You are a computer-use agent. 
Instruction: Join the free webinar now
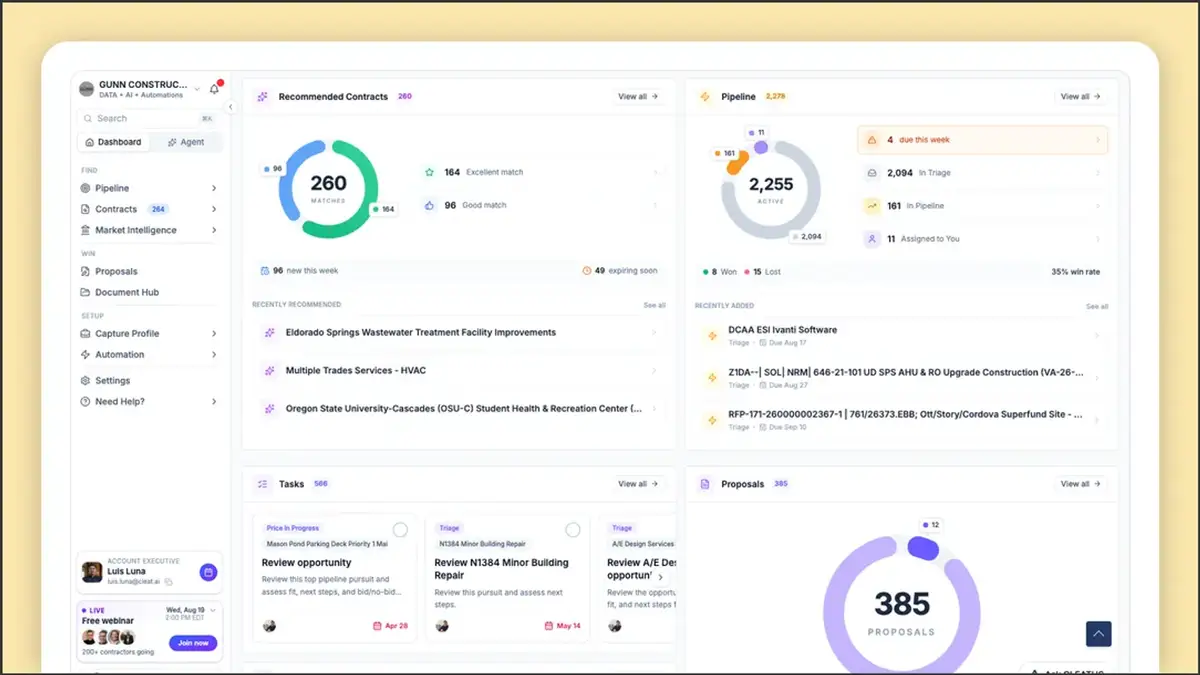[x=193, y=643]
